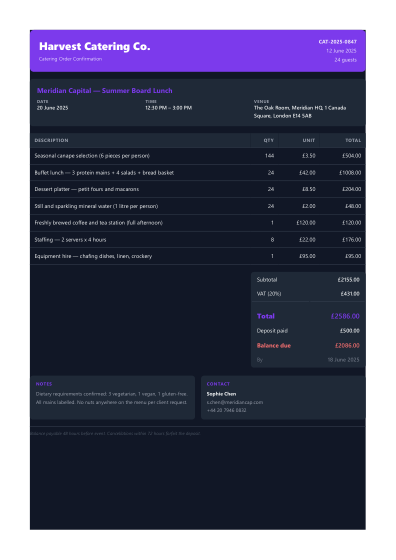Click the contact name Sophie Chen
396x560 pixels.
[x=221, y=394]
